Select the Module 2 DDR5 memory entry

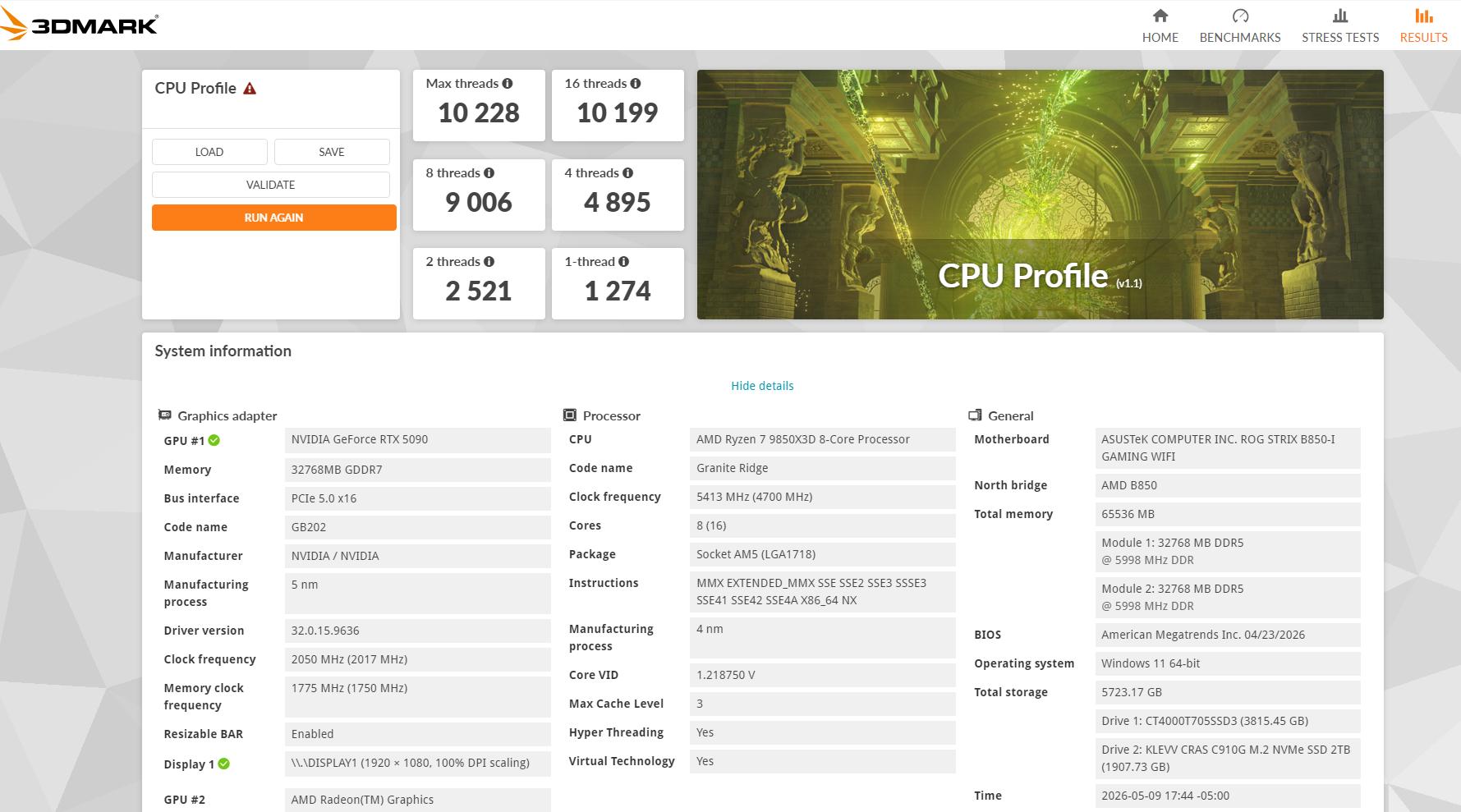1228,598
